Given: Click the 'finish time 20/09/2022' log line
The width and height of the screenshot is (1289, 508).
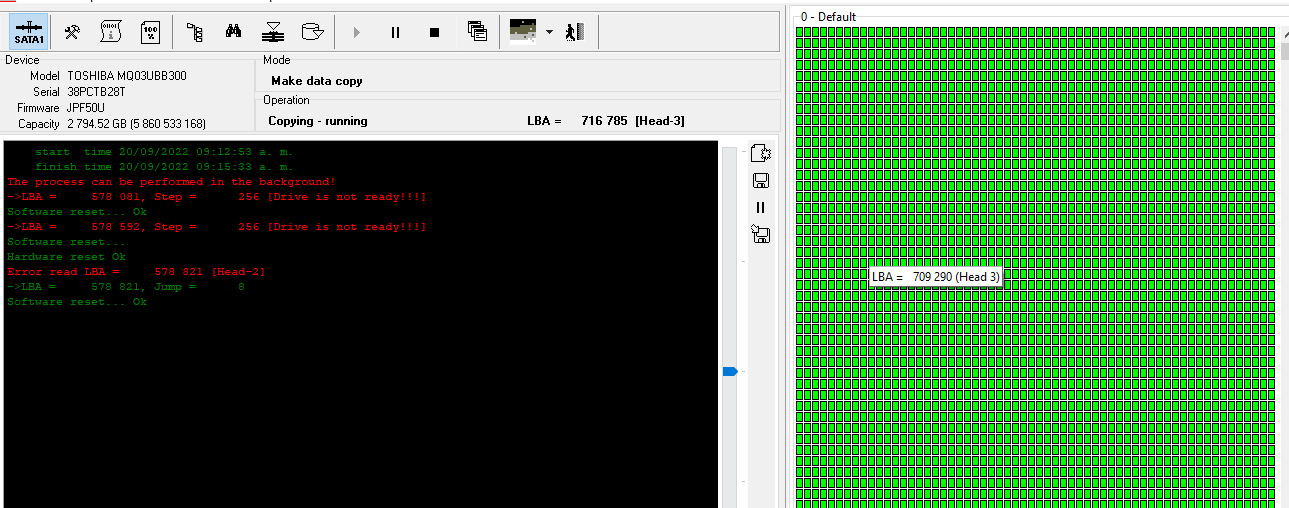Looking at the screenshot, I should (x=165, y=167).
